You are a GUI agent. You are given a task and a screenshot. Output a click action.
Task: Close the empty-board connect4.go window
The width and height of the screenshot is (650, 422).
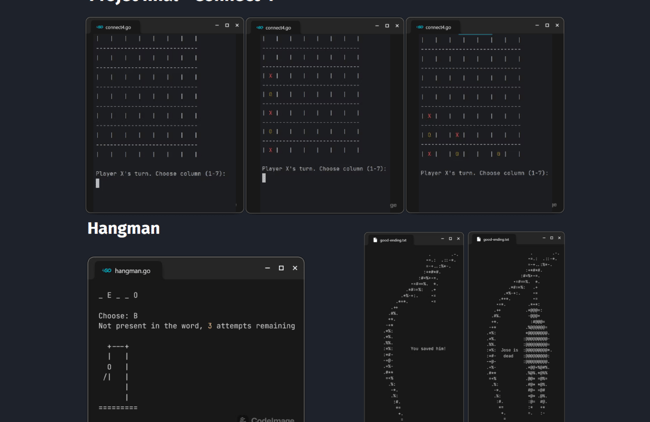(237, 25)
